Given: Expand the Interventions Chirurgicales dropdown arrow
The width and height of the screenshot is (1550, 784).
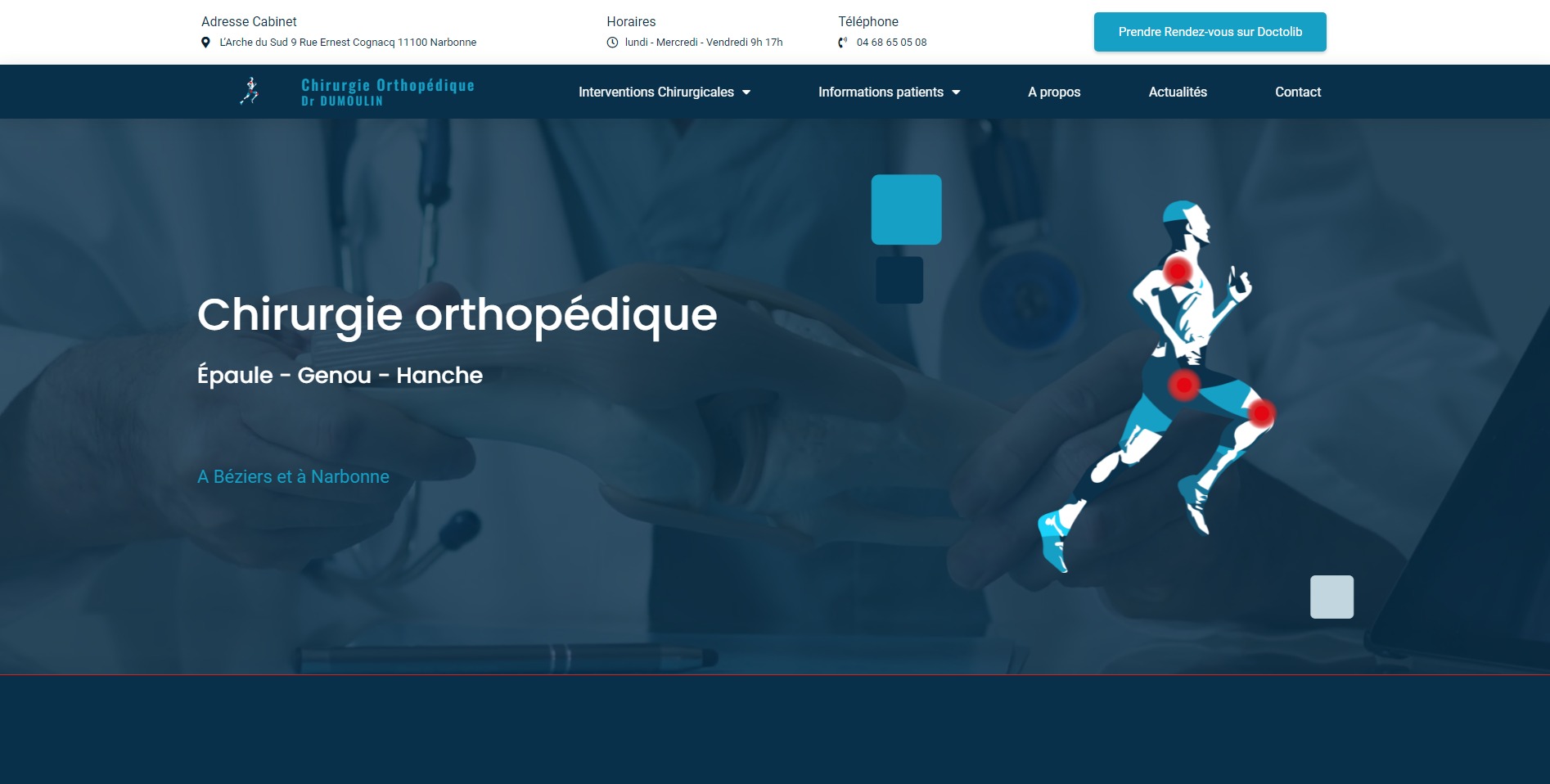Looking at the screenshot, I should 746,92.
